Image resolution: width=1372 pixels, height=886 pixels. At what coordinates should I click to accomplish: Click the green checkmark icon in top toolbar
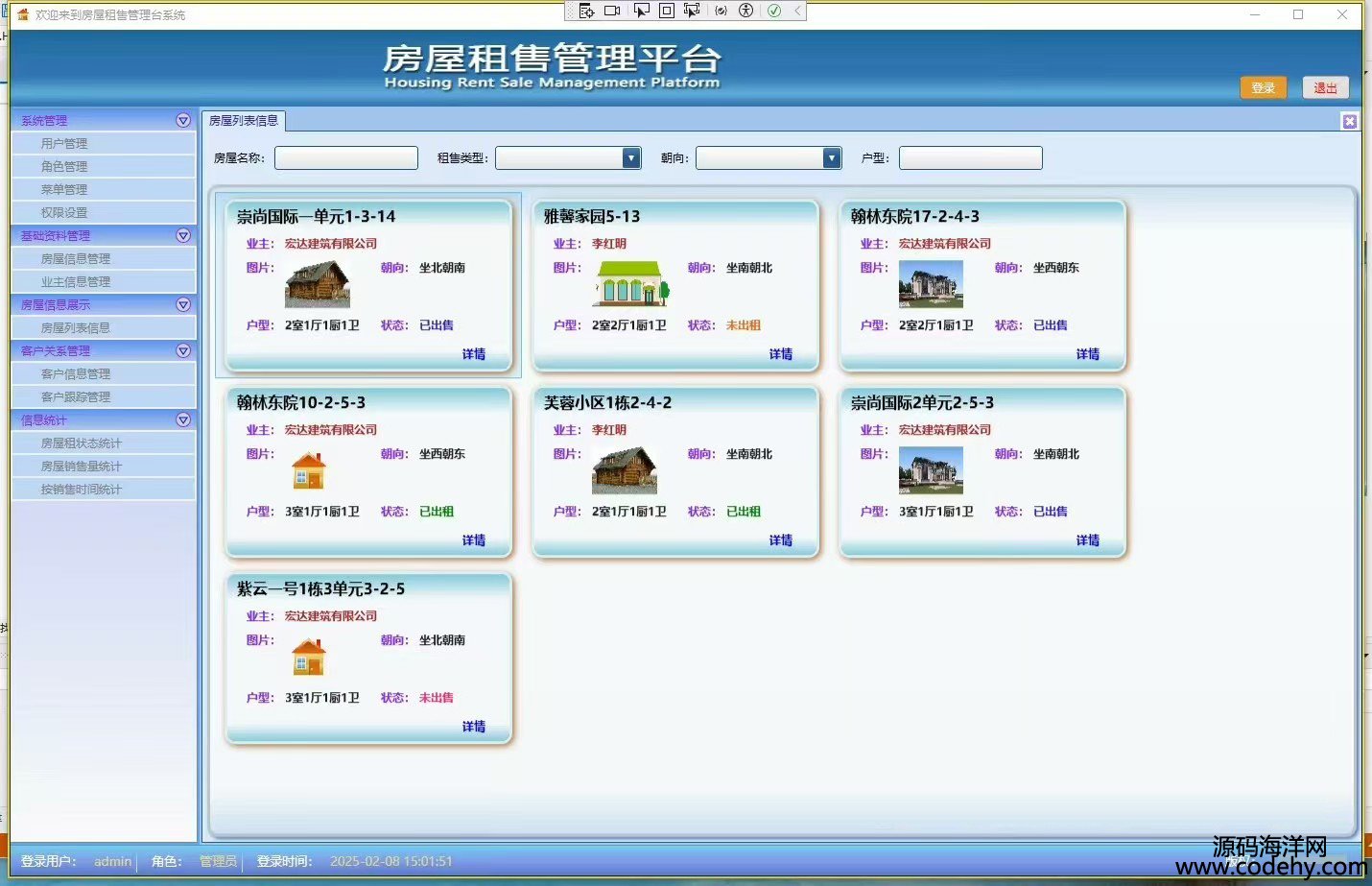(x=773, y=11)
